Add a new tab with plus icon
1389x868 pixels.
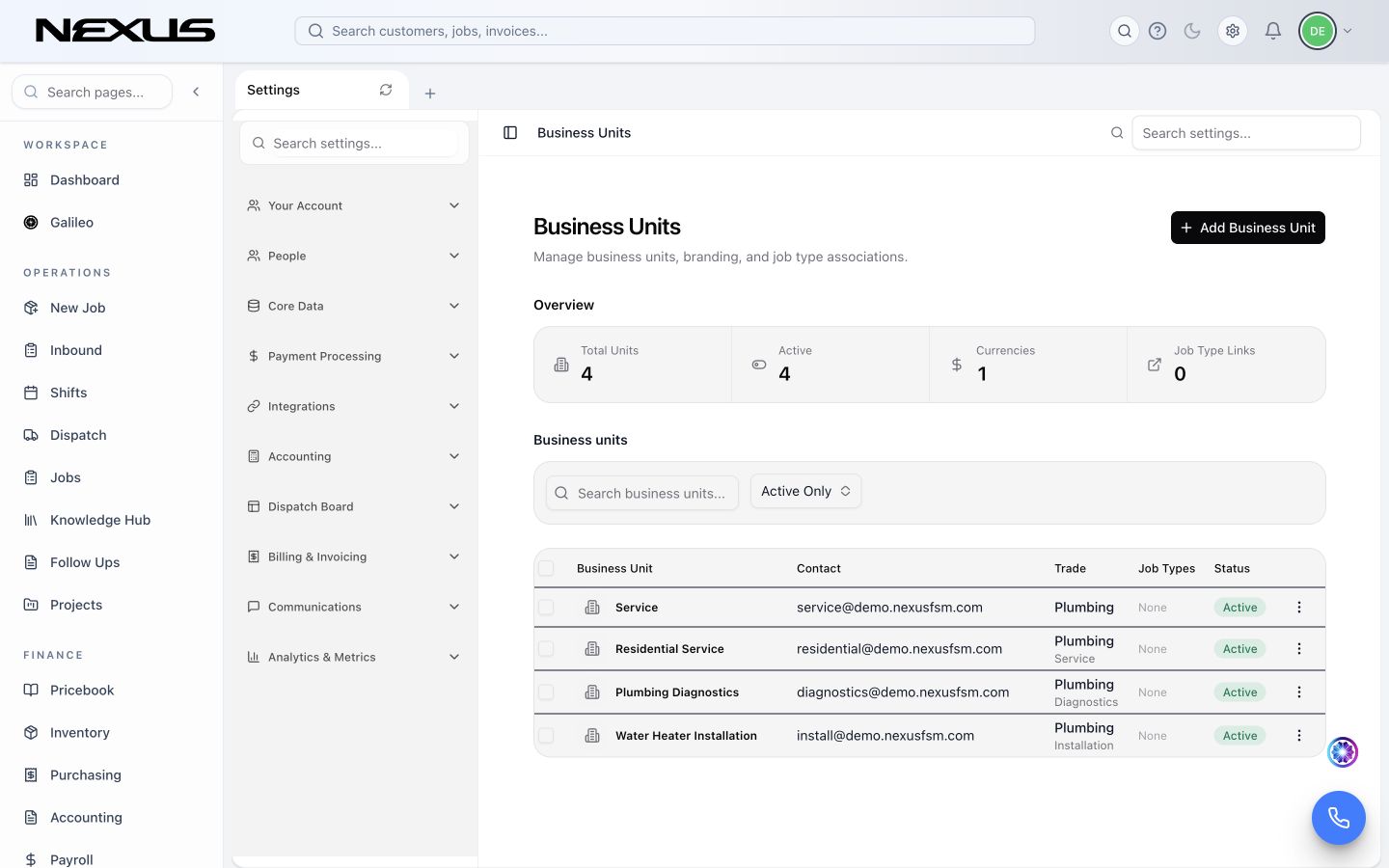pyautogui.click(x=430, y=94)
